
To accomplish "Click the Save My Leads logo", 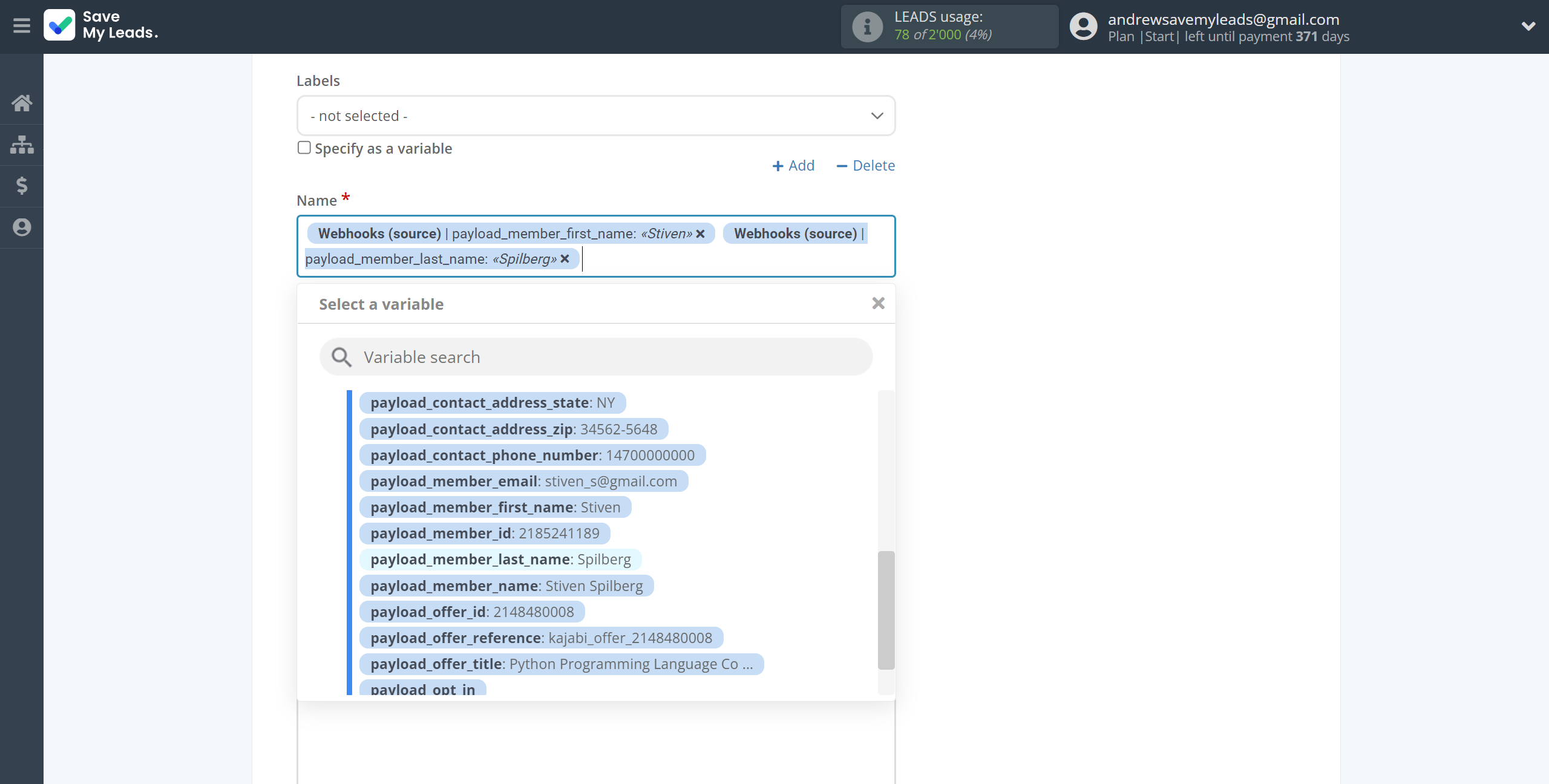I will coord(101,25).
